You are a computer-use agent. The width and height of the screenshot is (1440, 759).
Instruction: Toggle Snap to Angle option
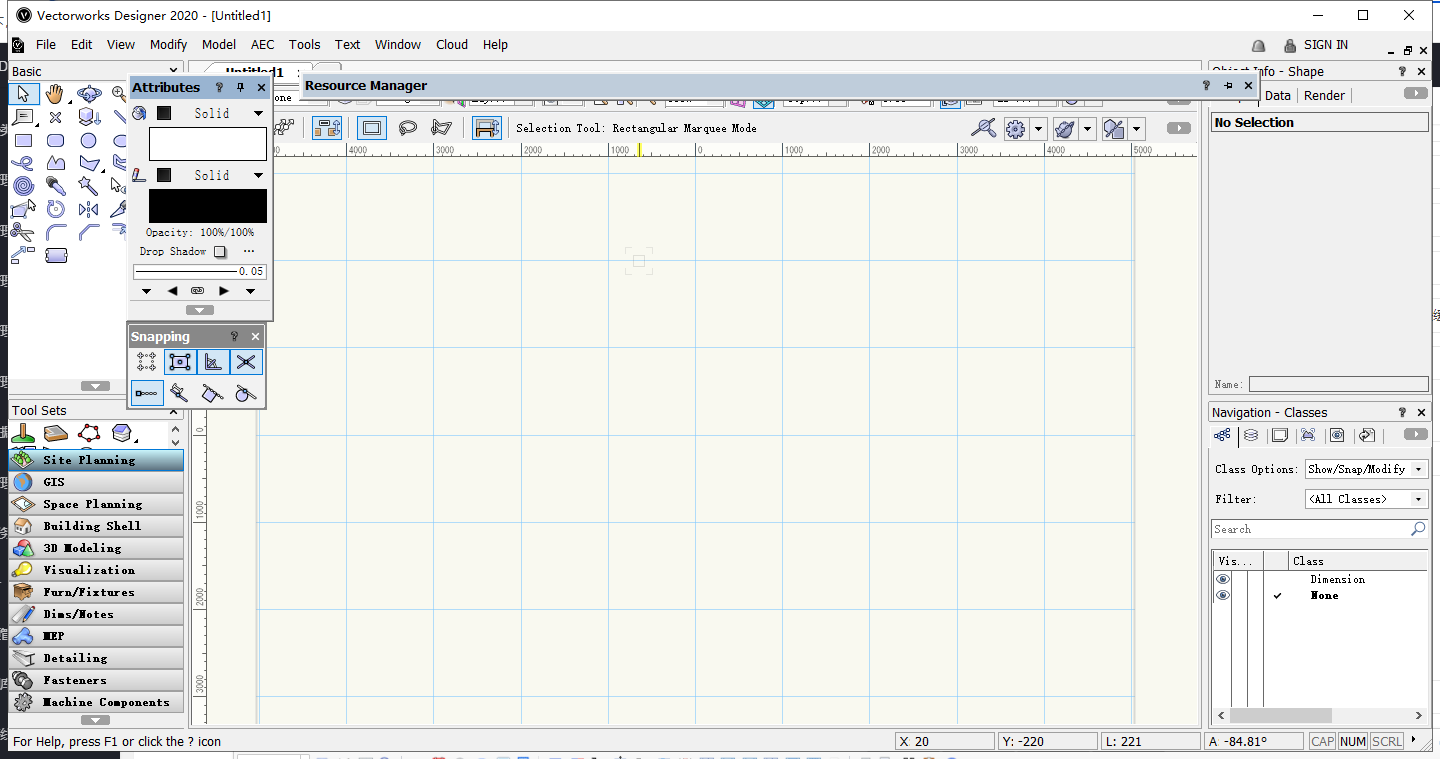click(212, 362)
